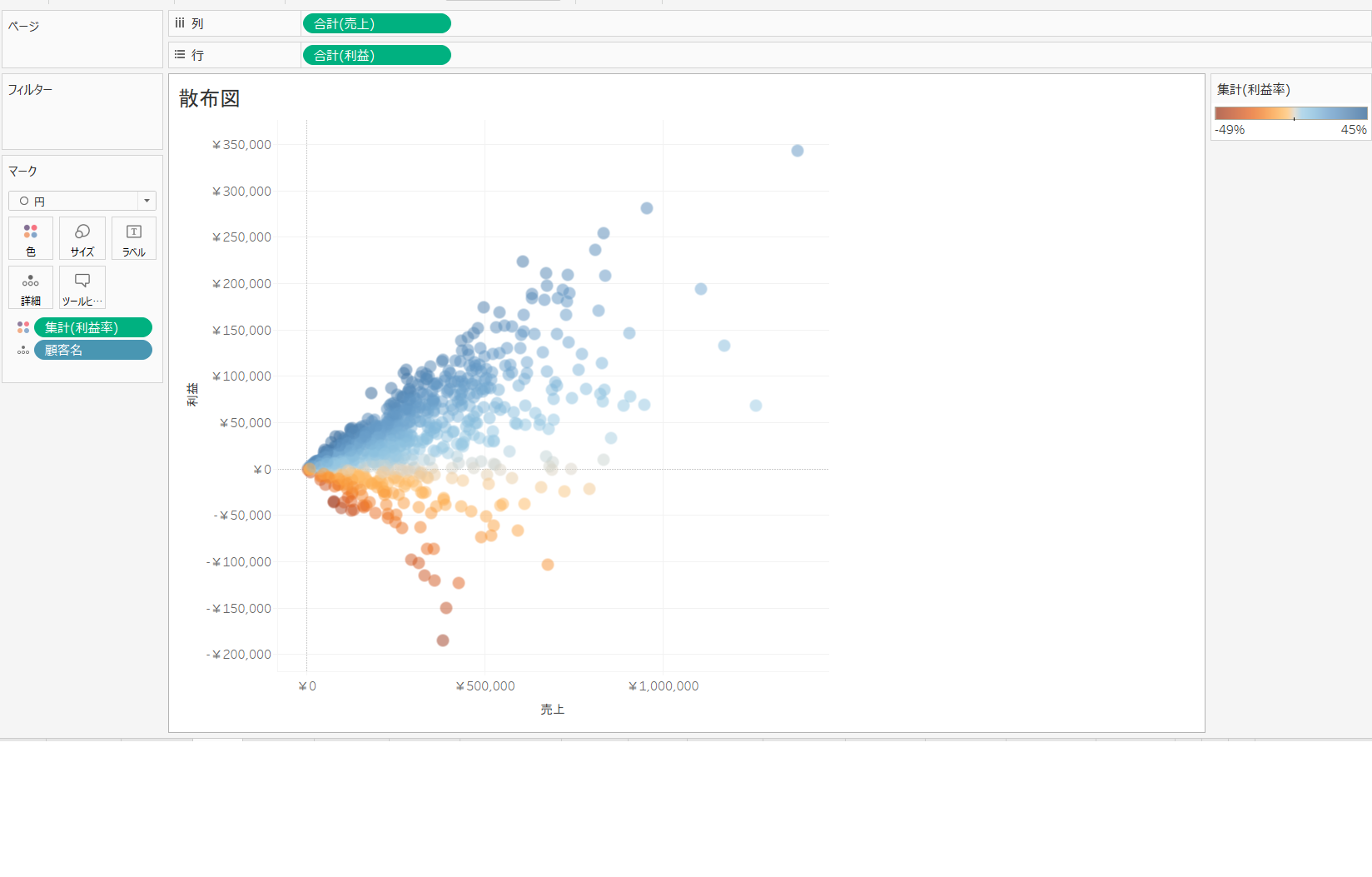The height and width of the screenshot is (877, 1372).
Task: Select the 集計(利益率) pill in marks card
Action: click(93, 327)
